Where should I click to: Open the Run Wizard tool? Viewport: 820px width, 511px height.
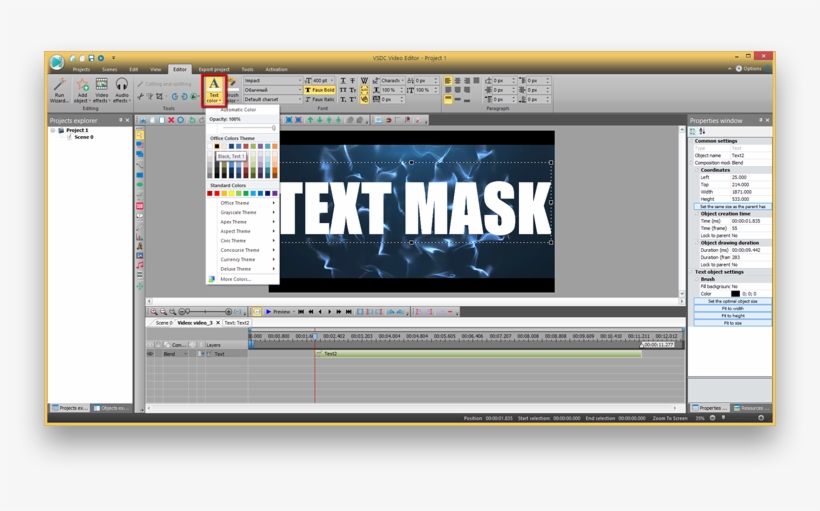(x=59, y=90)
